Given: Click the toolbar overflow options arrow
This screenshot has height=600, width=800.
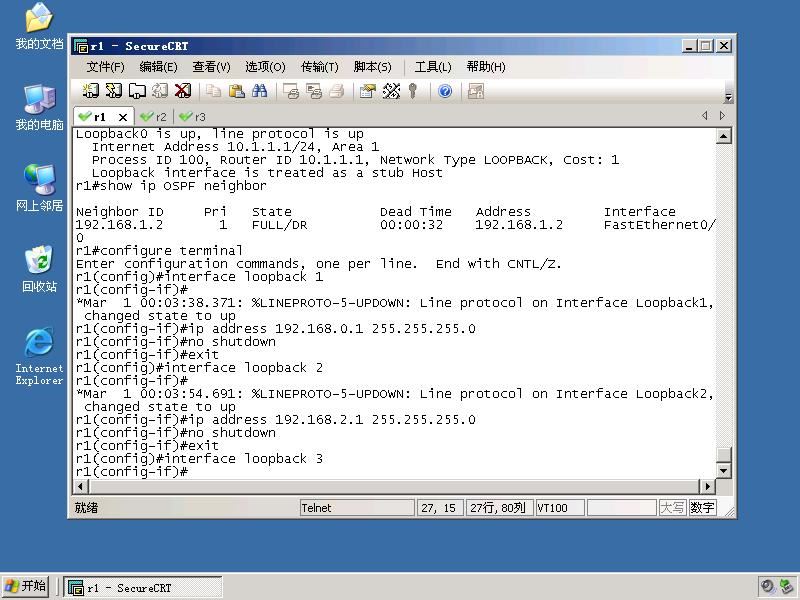Looking at the screenshot, I should coord(729,96).
